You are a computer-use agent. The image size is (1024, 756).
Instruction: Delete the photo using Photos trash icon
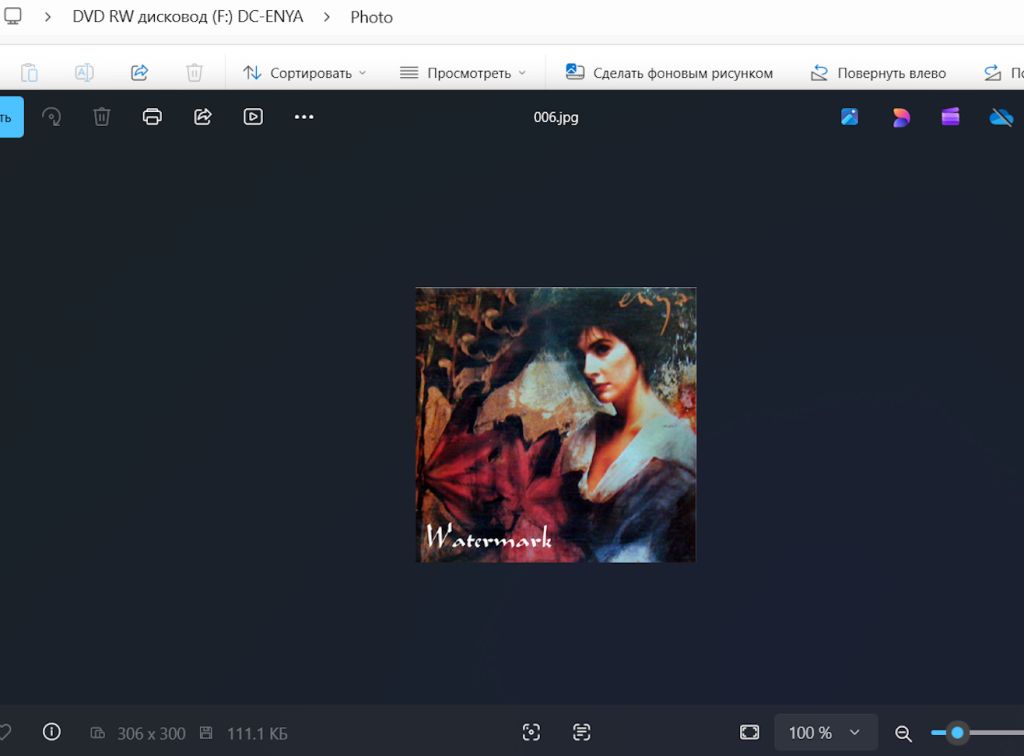[x=102, y=117]
